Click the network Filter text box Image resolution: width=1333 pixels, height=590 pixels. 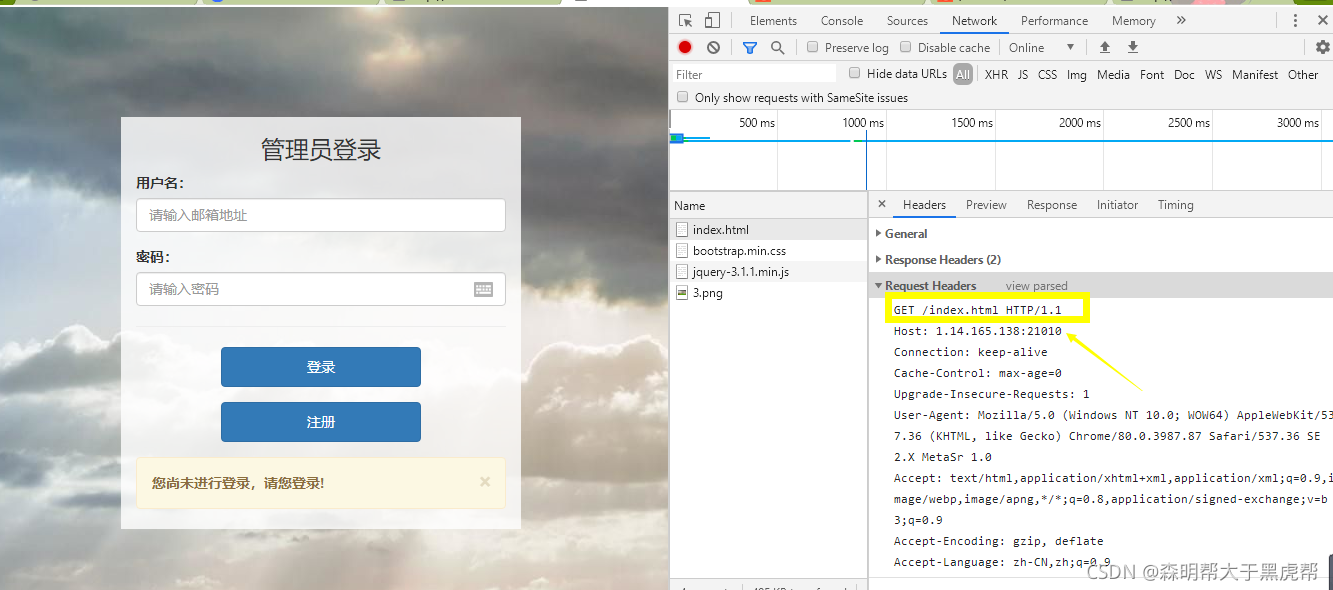754,74
